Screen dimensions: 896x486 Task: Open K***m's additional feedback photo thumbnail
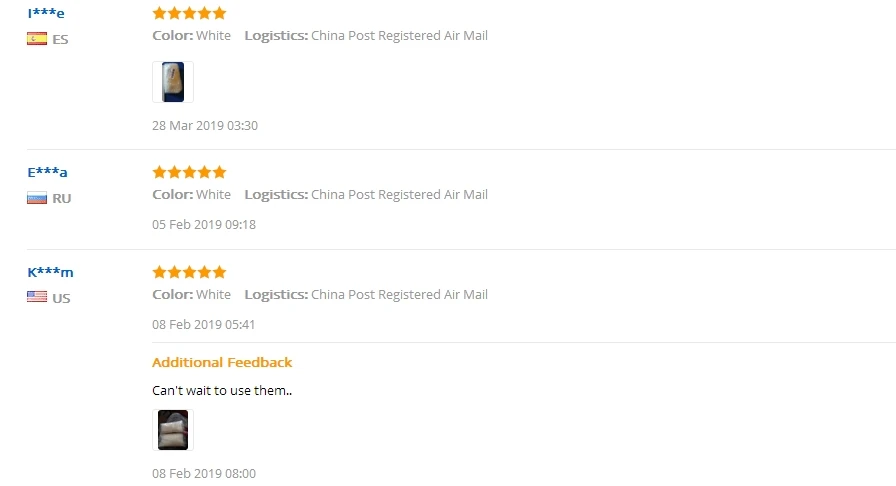173,430
